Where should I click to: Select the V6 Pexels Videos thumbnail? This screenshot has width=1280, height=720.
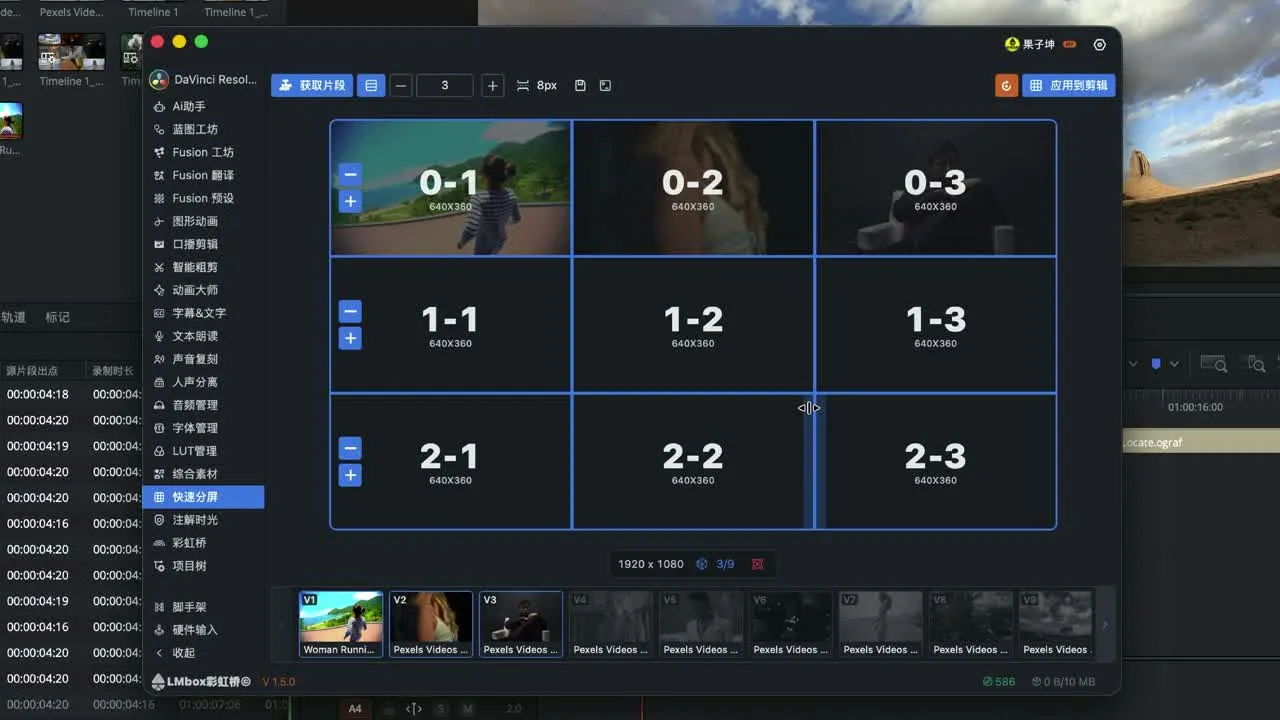pos(791,624)
